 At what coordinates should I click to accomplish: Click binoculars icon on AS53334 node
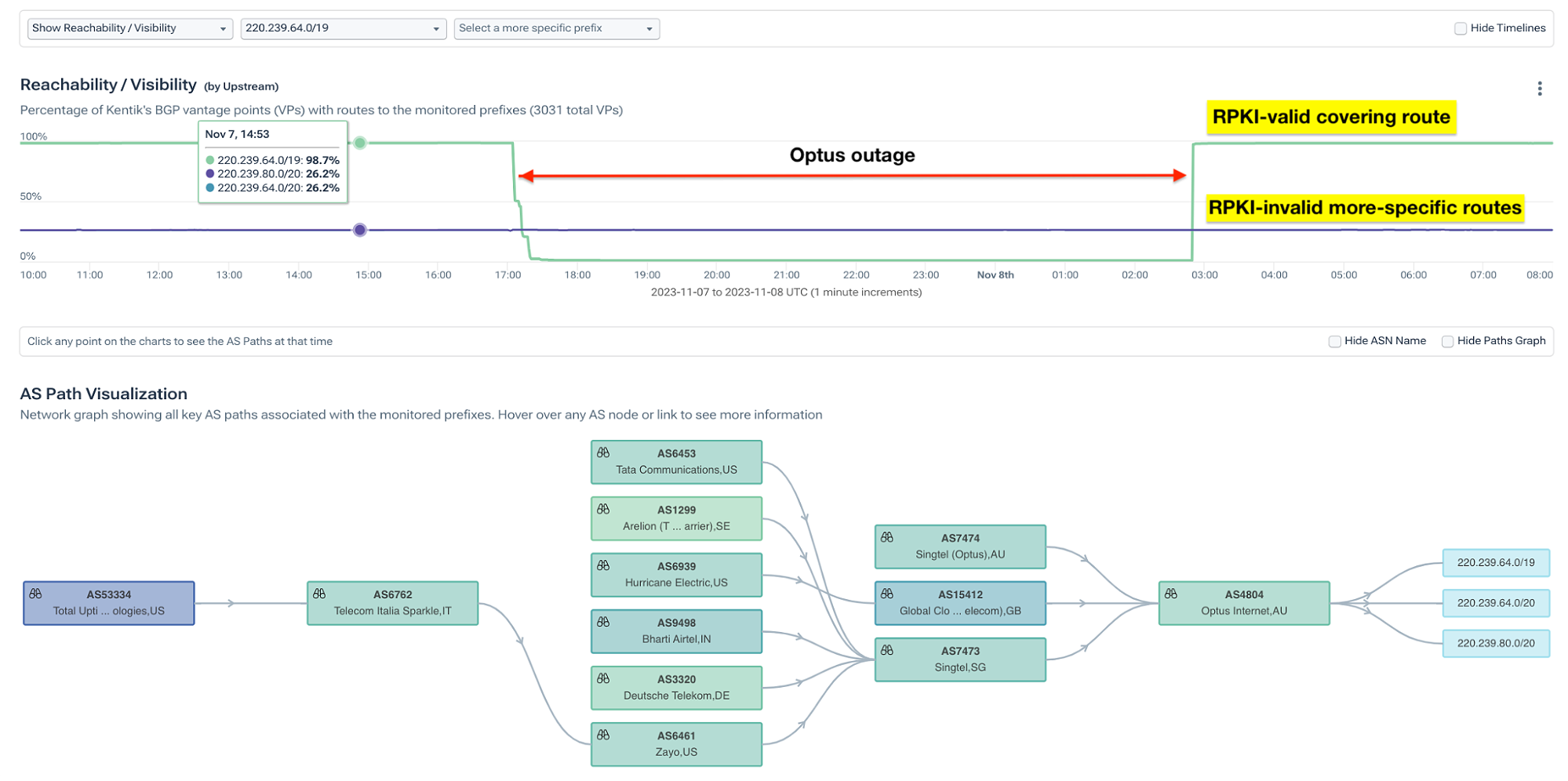pos(36,594)
